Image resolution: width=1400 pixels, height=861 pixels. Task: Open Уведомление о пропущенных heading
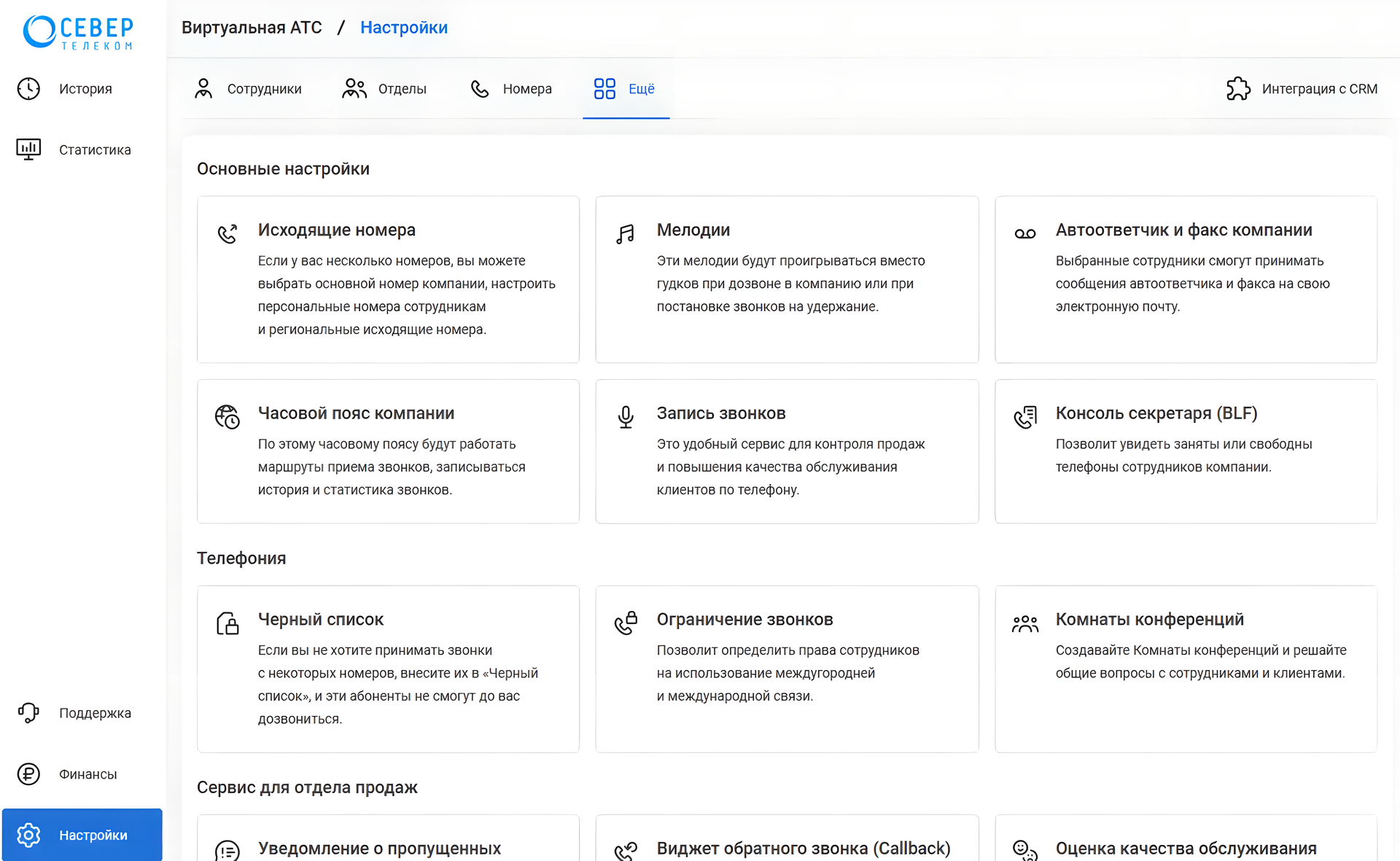(x=379, y=849)
